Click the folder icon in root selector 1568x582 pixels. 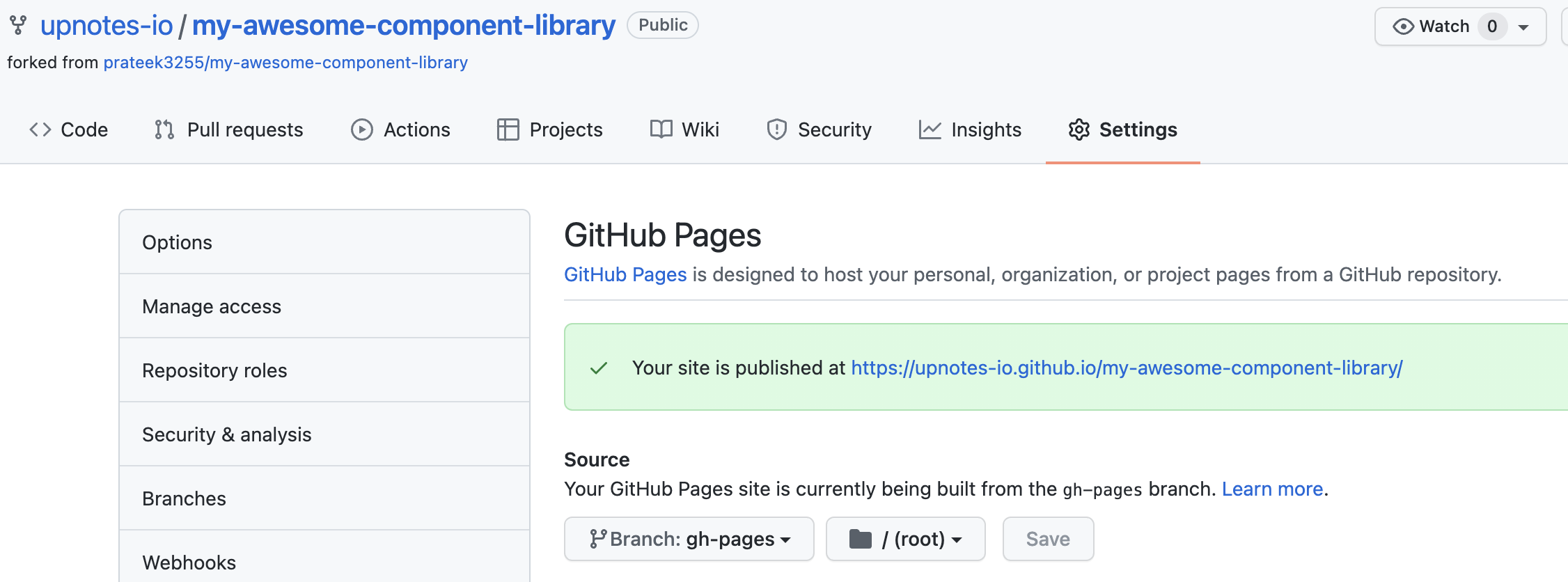861,539
